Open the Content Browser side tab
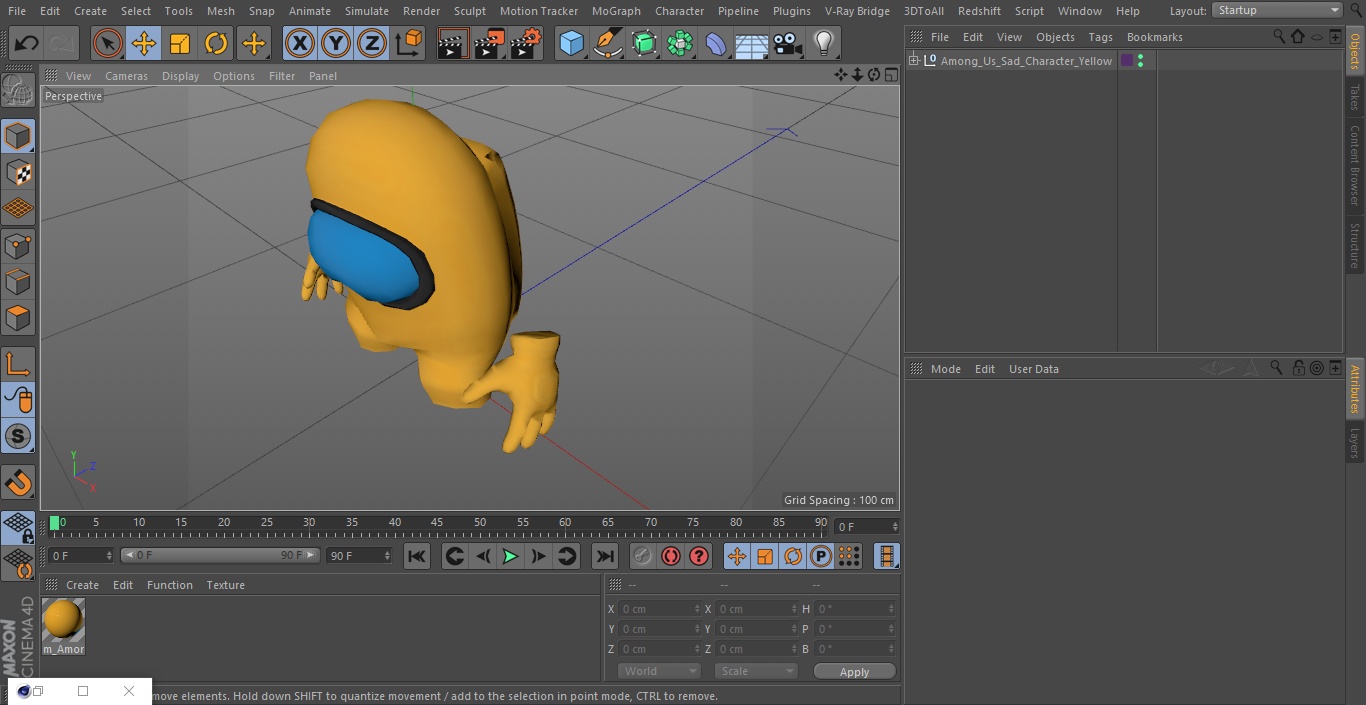 [x=1355, y=165]
